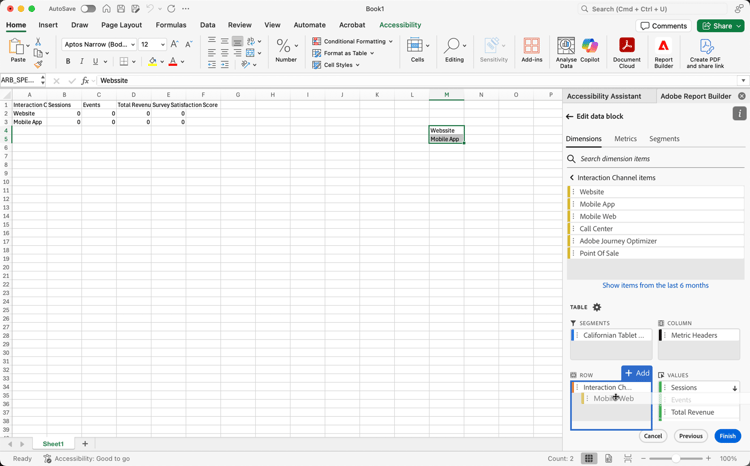The image size is (750, 466).
Task: Open the Data ribbon tab
Action: coord(208,25)
